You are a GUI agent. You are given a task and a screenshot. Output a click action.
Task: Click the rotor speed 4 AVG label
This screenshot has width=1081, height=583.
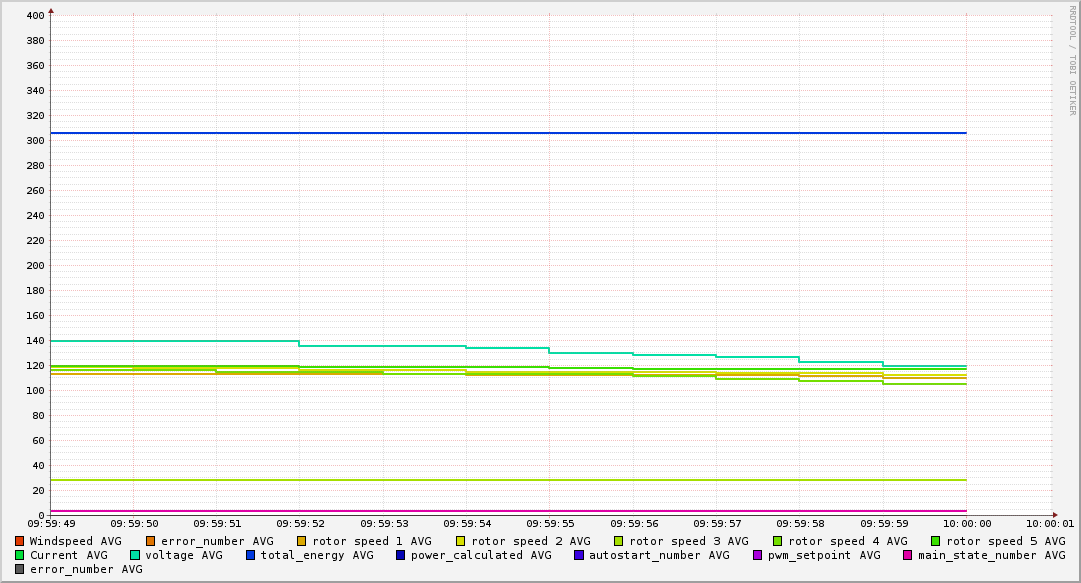coord(847,541)
